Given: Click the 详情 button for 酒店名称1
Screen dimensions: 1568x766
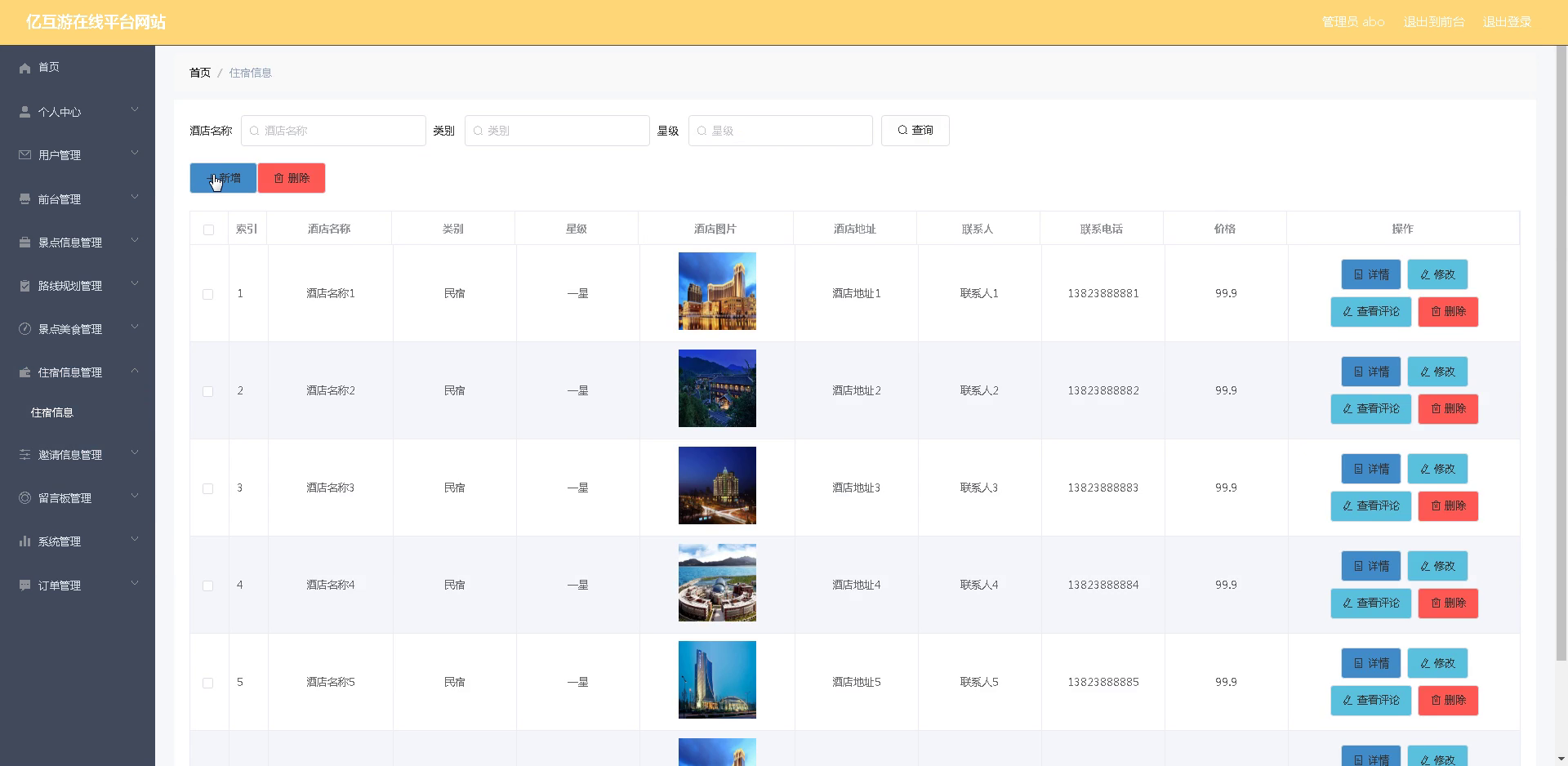Looking at the screenshot, I should [1371, 274].
